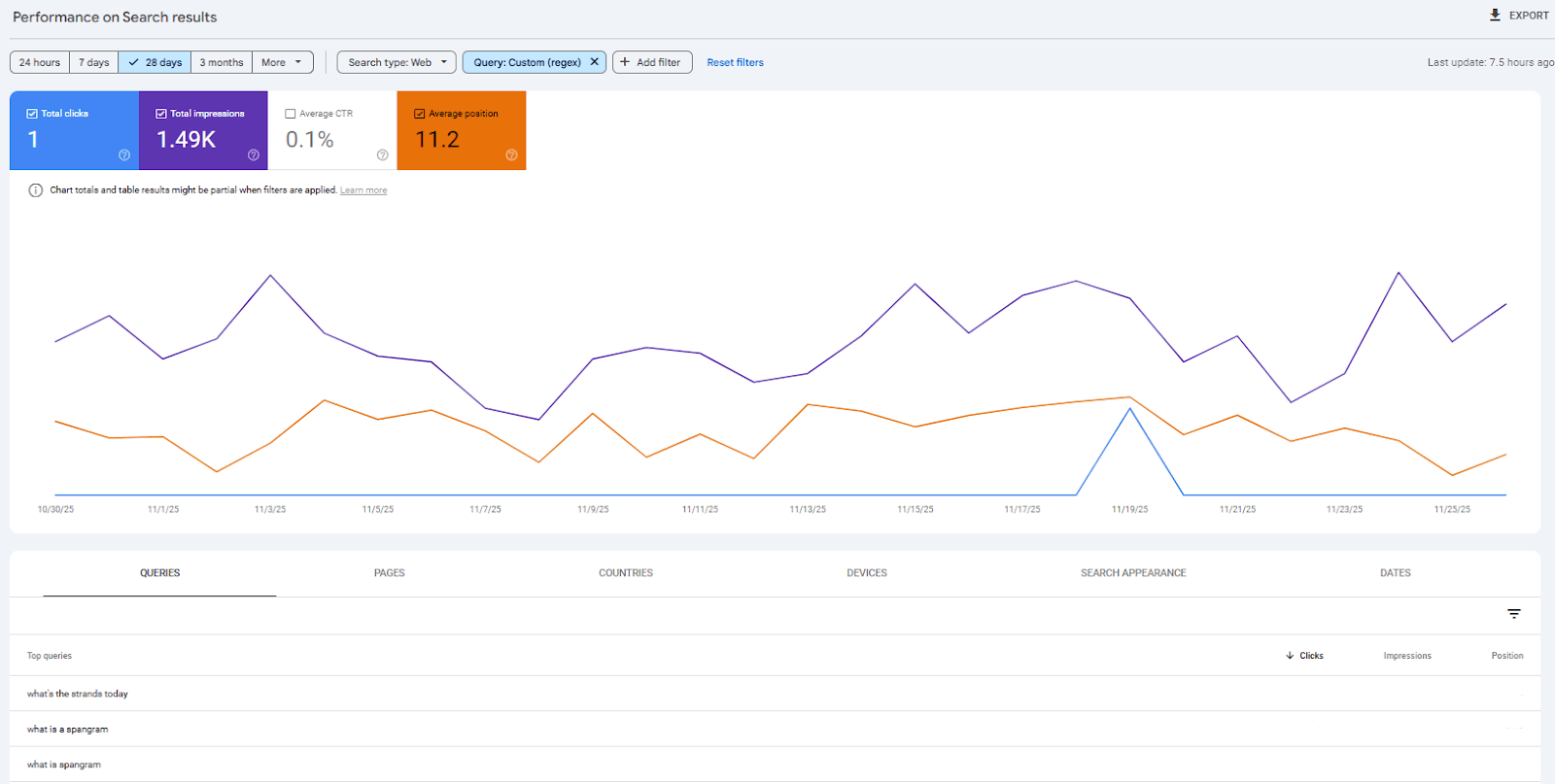Open help icon on Average CTR card

382,155
